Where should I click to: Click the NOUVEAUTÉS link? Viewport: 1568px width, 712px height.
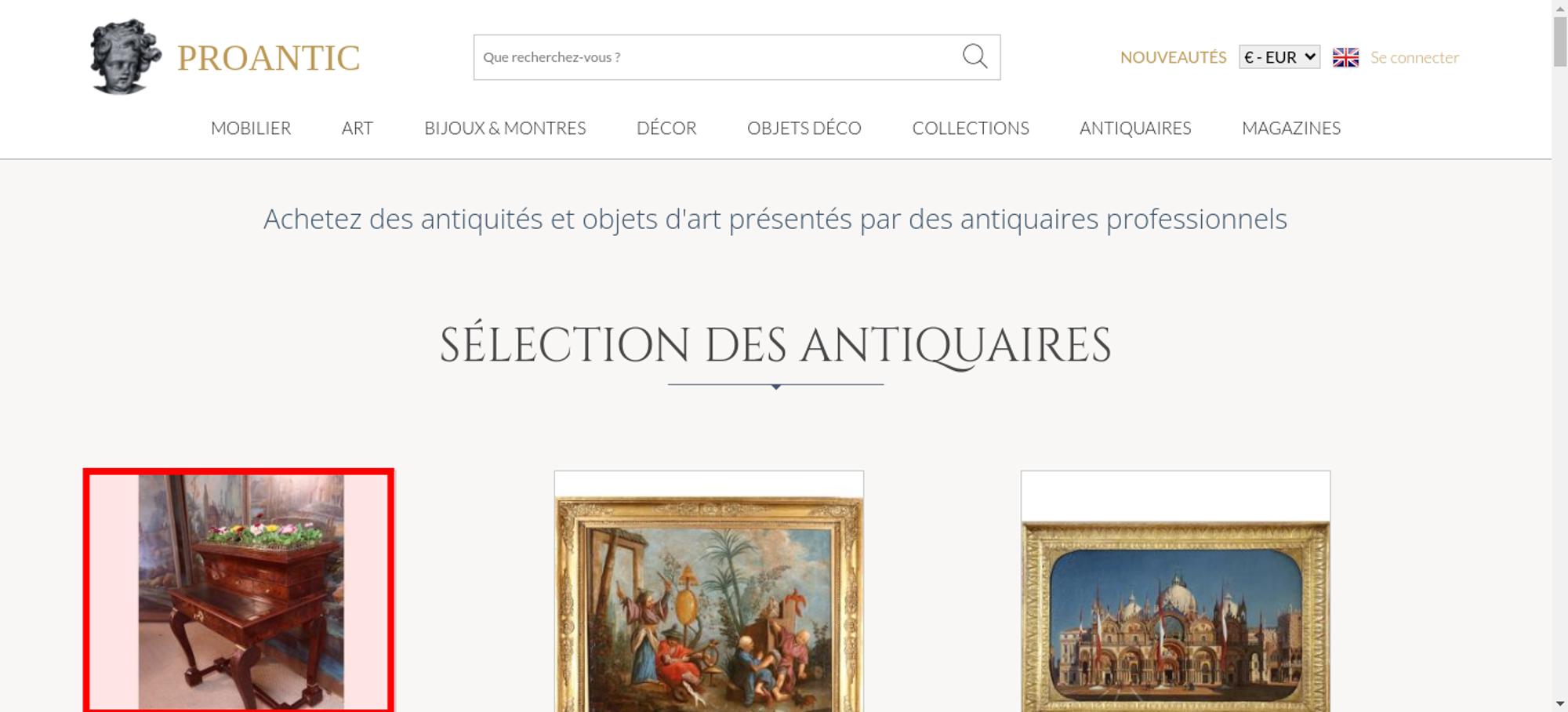[x=1173, y=57]
